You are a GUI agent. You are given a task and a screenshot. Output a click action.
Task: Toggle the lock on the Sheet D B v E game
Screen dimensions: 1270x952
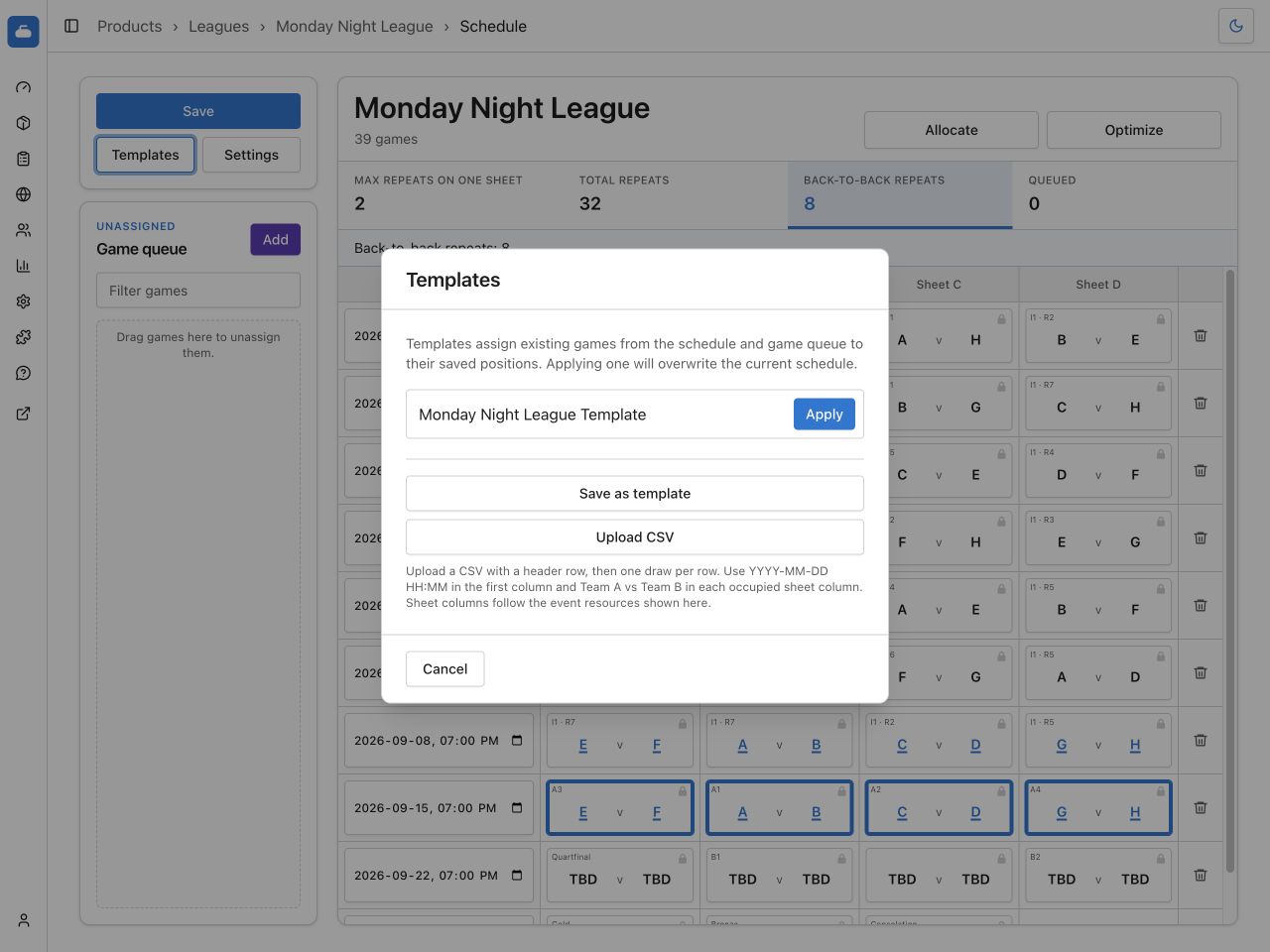(x=1161, y=319)
